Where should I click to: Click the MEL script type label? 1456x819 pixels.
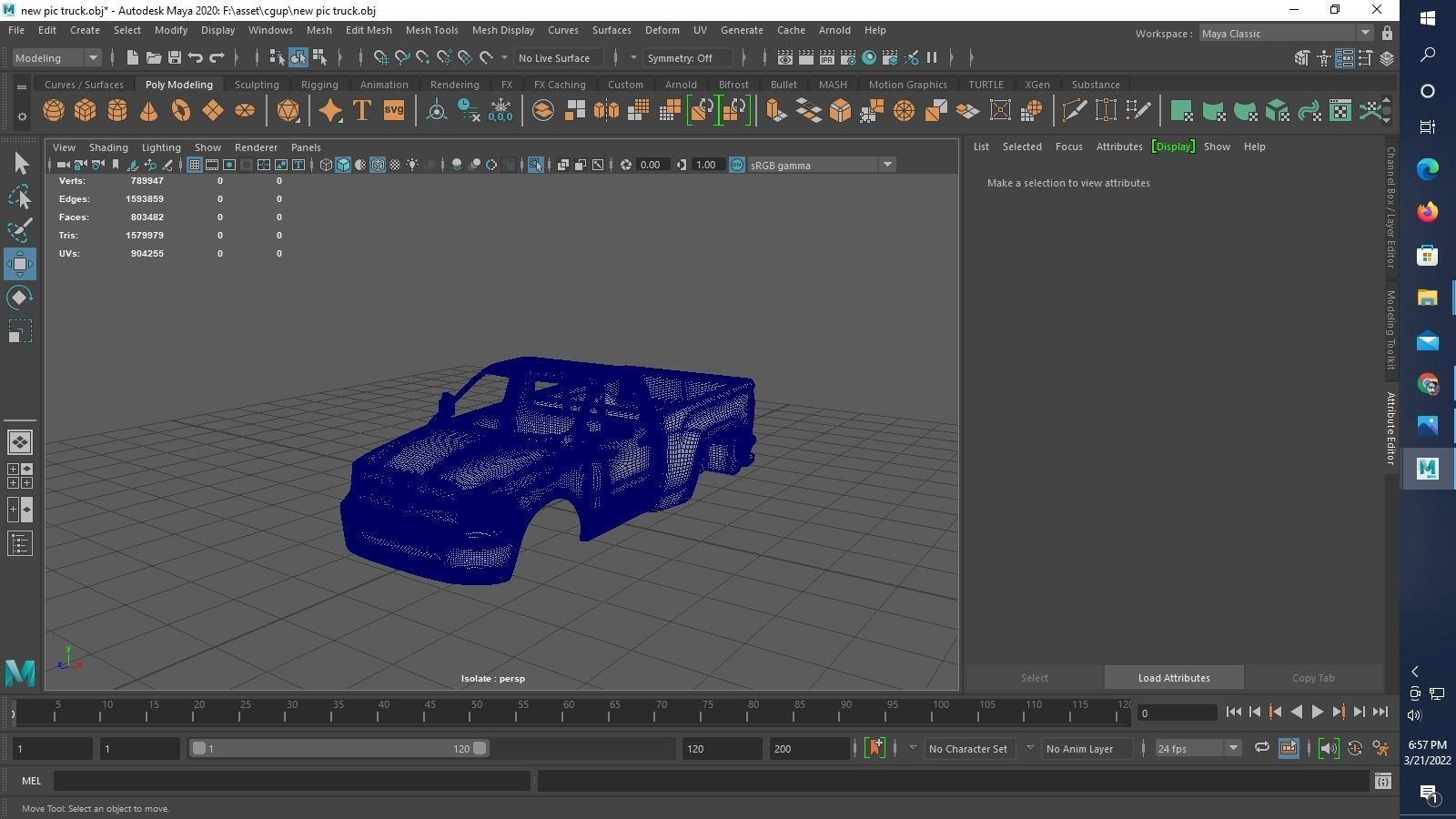coord(31,781)
